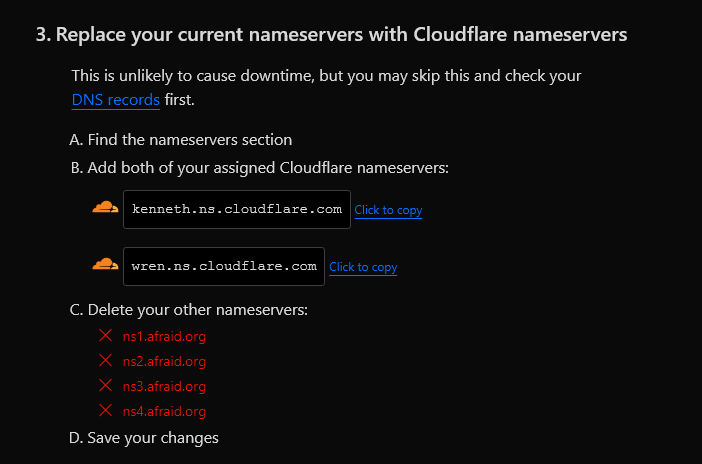
Task: Select the kenneth.ns.cloudflare.com nameserver field
Action: [237, 209]
